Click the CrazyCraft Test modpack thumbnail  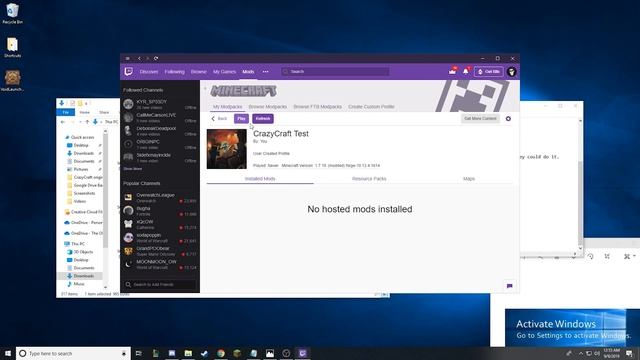227,149
